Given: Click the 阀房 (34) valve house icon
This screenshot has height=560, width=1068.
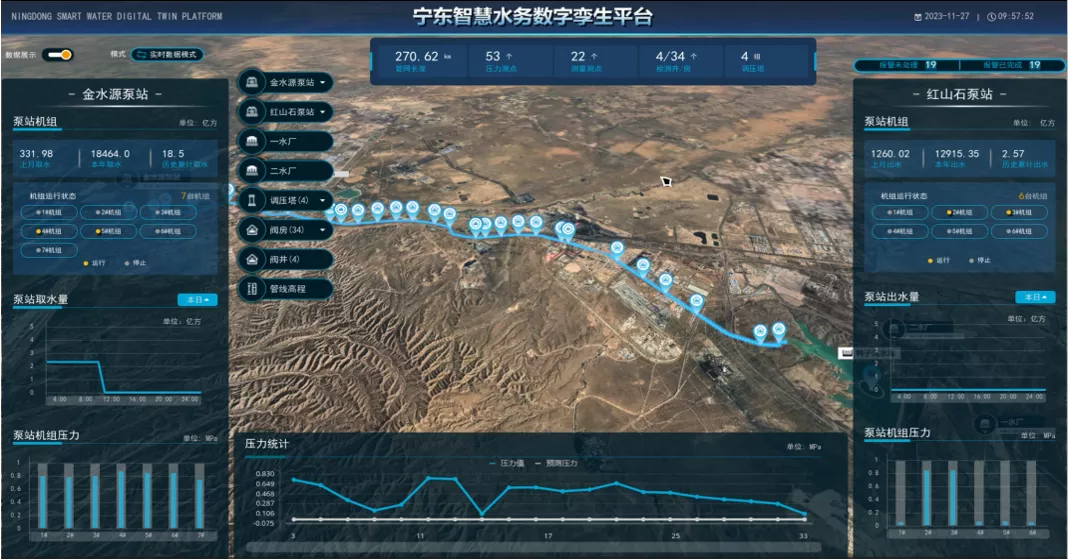Looking at the screenshot, I should pyautogui.click(x=251, y=230).
